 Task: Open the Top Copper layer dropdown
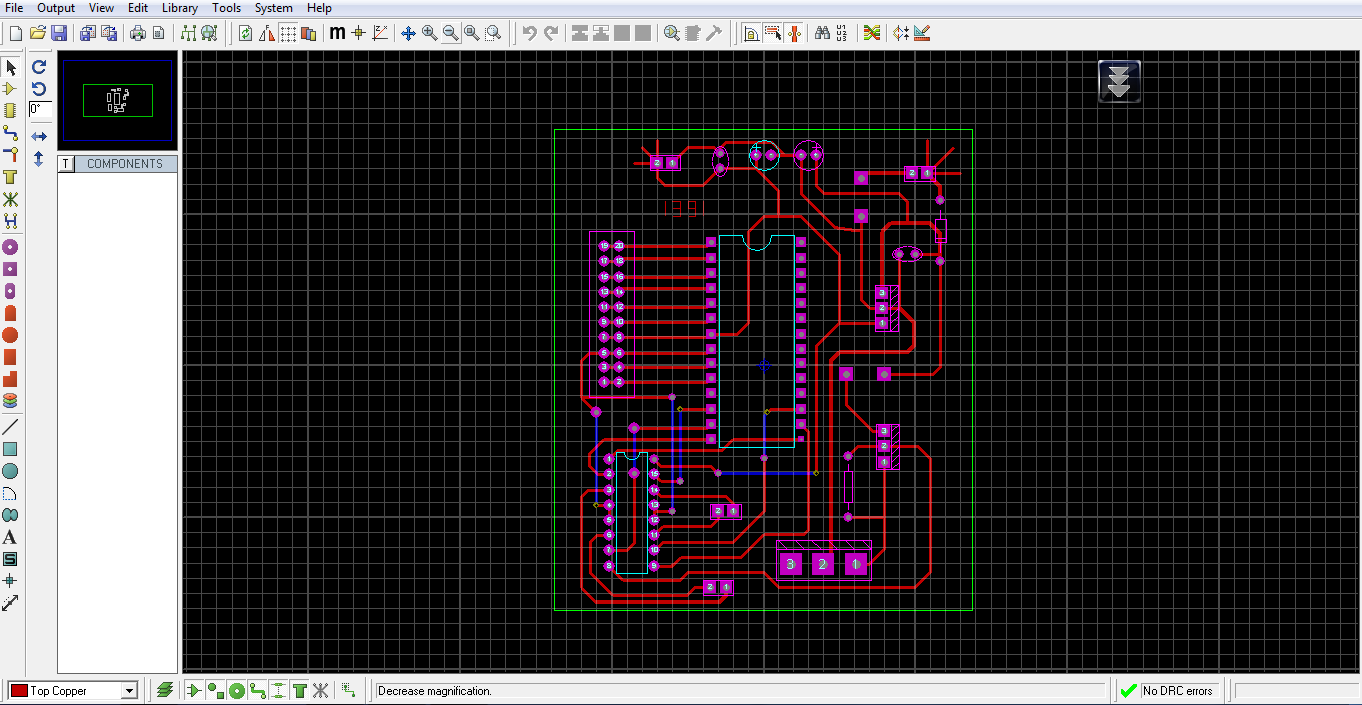point(129,691)
